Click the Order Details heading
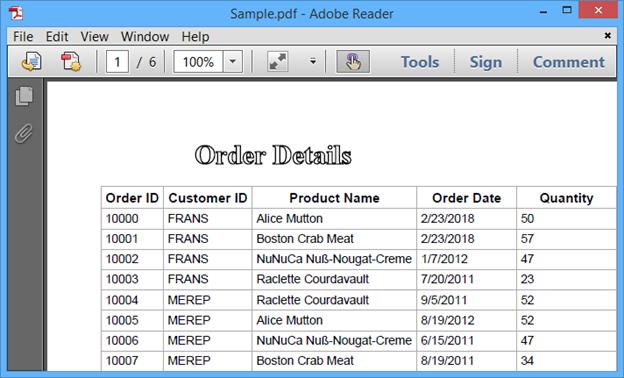The height and width of the screenshot is (378, 624). [273, 155]
